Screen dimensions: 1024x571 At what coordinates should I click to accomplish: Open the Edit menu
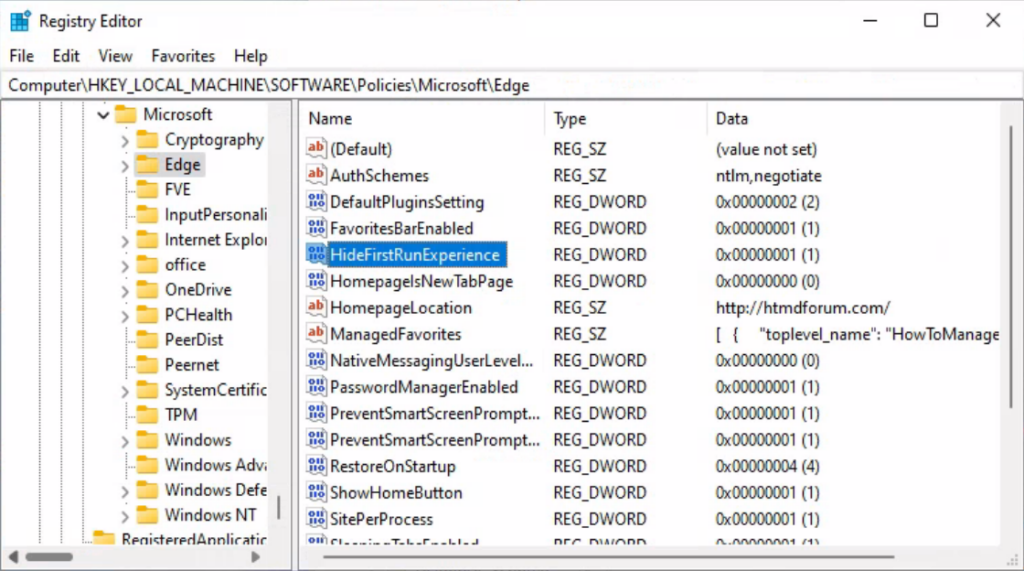click(66, 56)
